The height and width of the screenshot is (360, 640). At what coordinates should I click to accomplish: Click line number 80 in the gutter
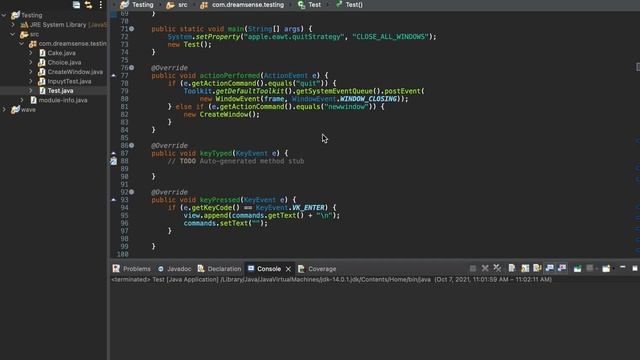(x=124, y=99)
